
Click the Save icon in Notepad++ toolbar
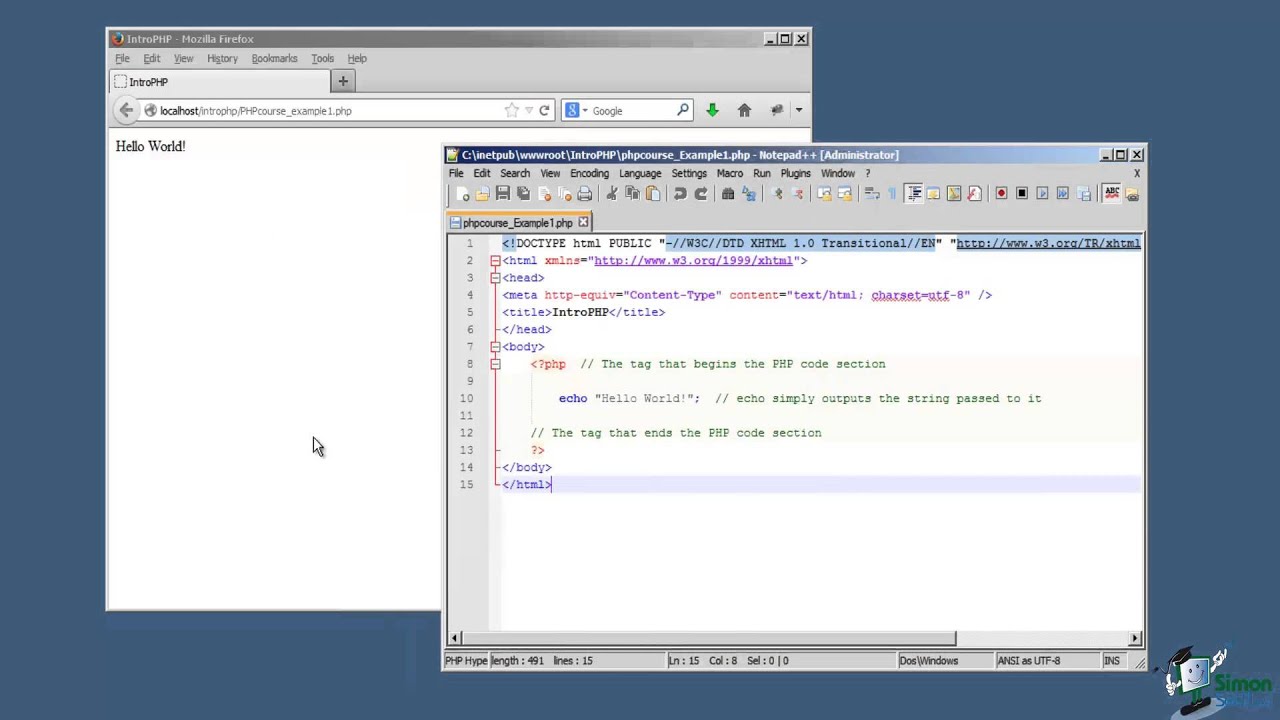pyautogui.click(x=503, y=193)
